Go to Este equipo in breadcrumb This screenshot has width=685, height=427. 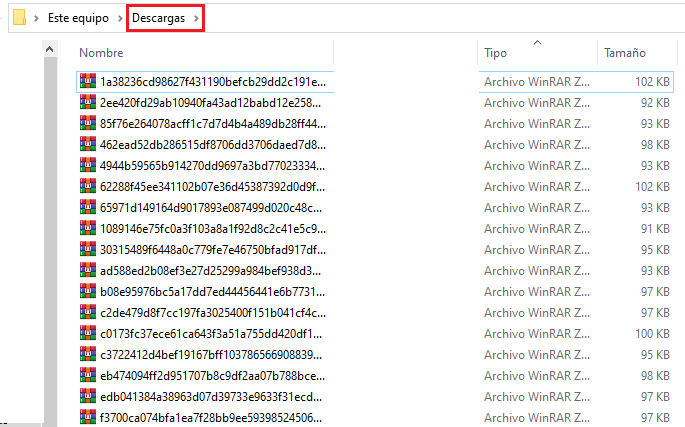(78, 19)
